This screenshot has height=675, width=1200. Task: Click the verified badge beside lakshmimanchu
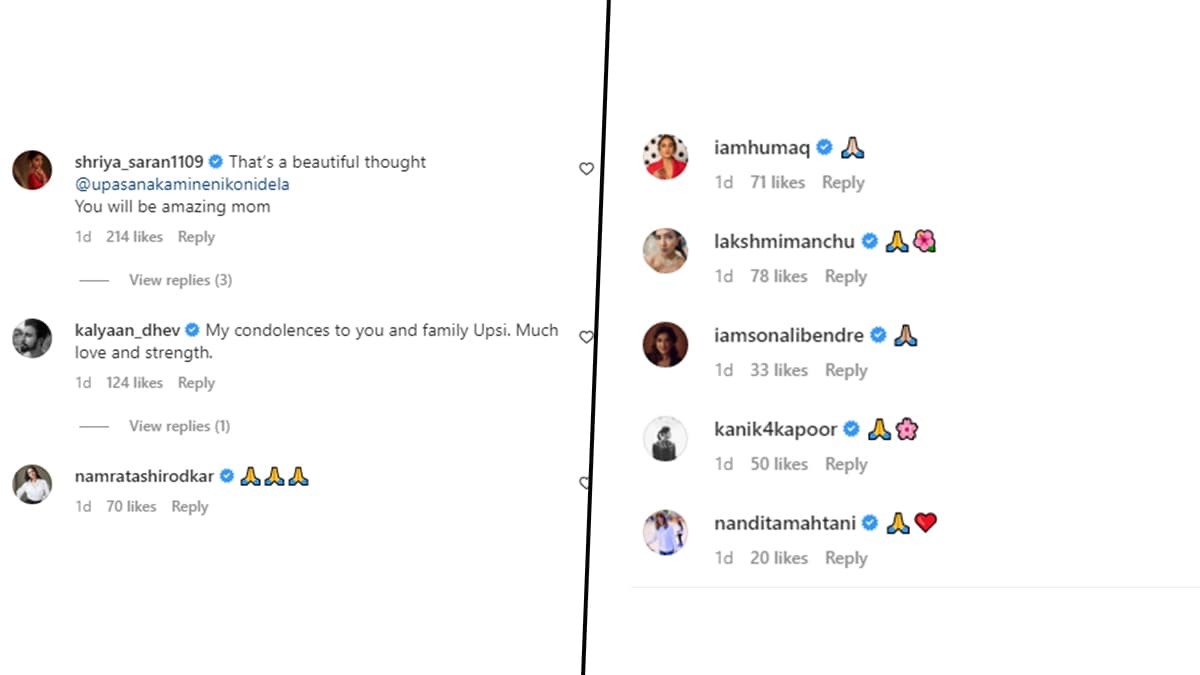870,241
